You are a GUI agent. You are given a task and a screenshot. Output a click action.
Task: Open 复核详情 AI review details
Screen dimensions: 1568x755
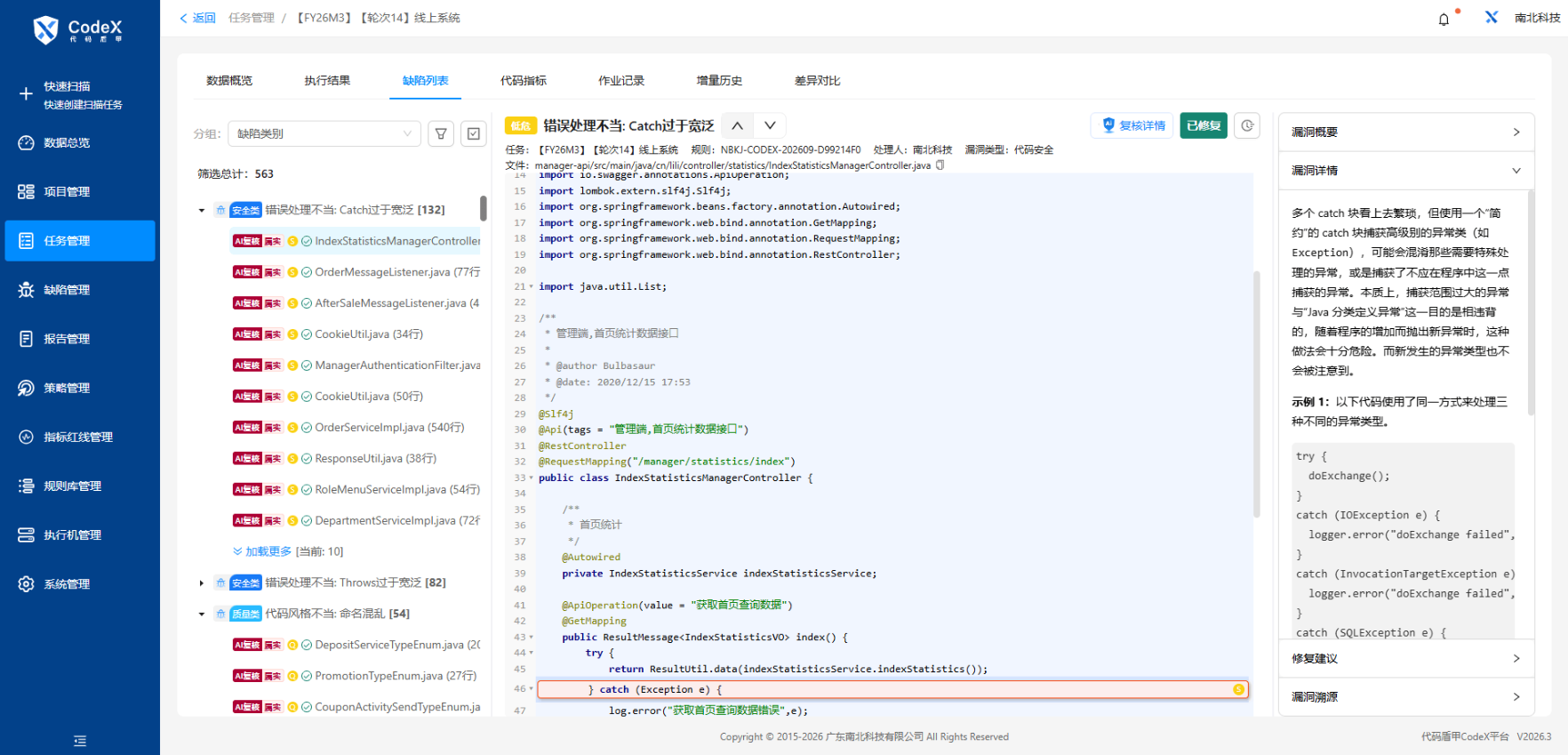pos(1132,125)
